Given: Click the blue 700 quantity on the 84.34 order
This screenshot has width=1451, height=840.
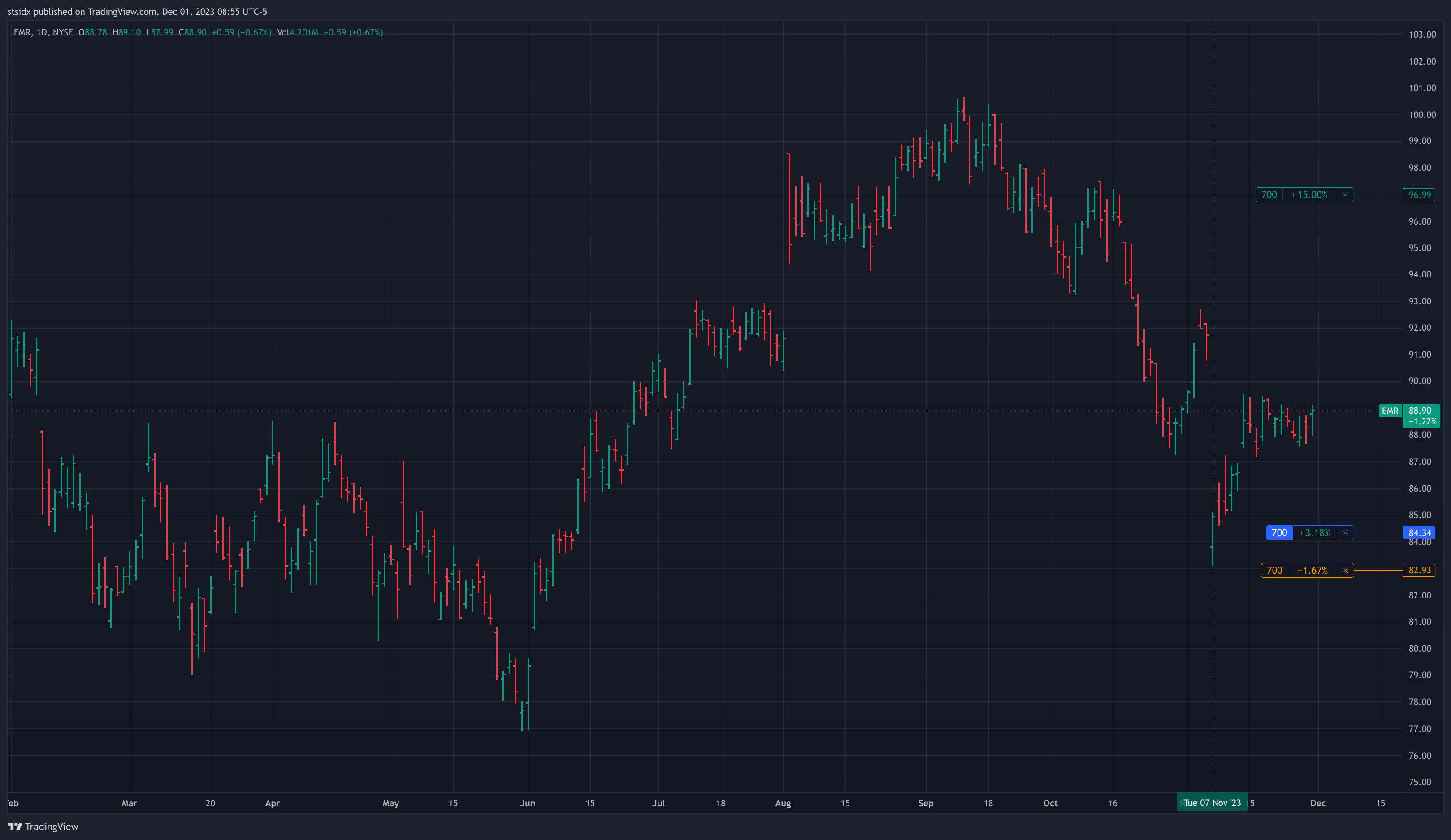Looking at the screenshot, I should [1279, 533].
